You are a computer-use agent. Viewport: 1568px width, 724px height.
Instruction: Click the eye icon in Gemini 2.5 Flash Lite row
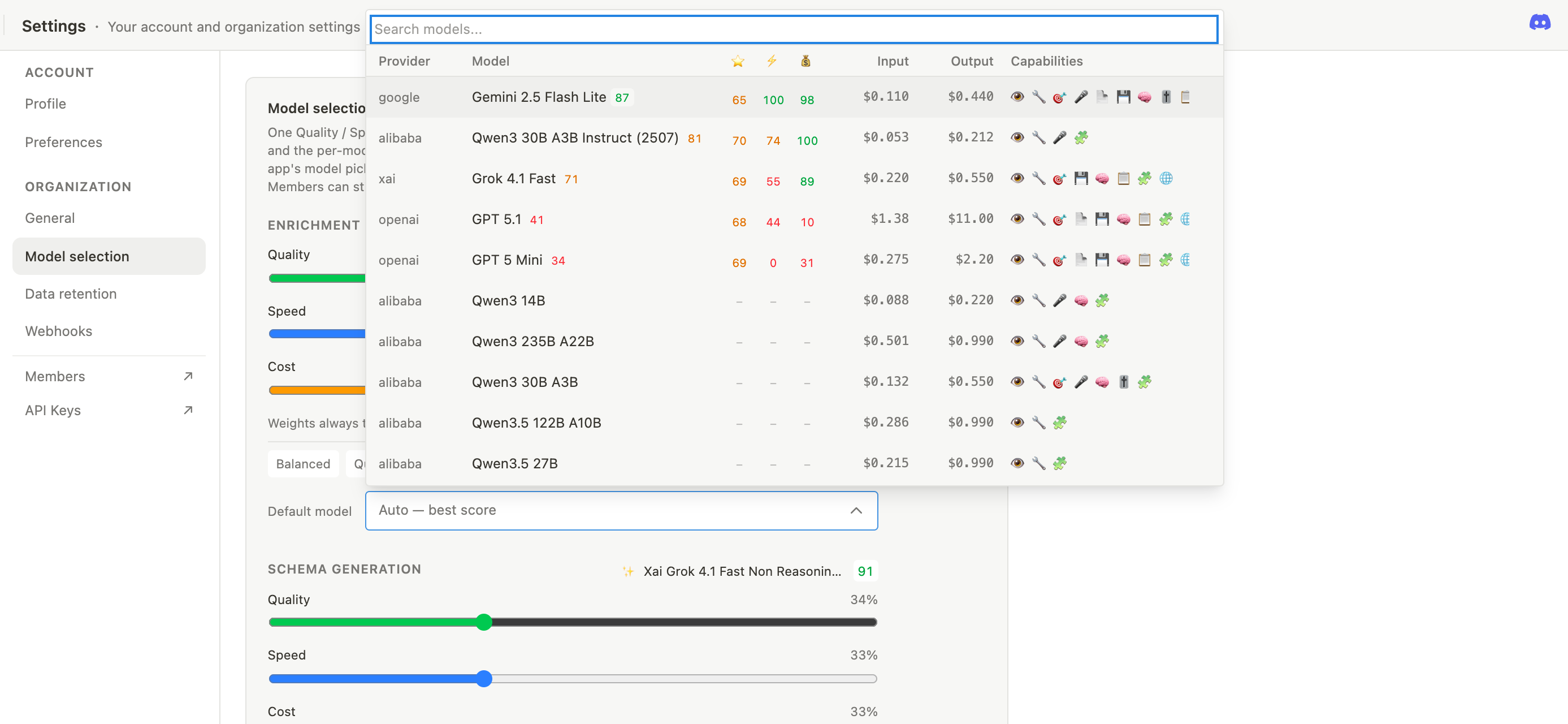pos(1017,97)
